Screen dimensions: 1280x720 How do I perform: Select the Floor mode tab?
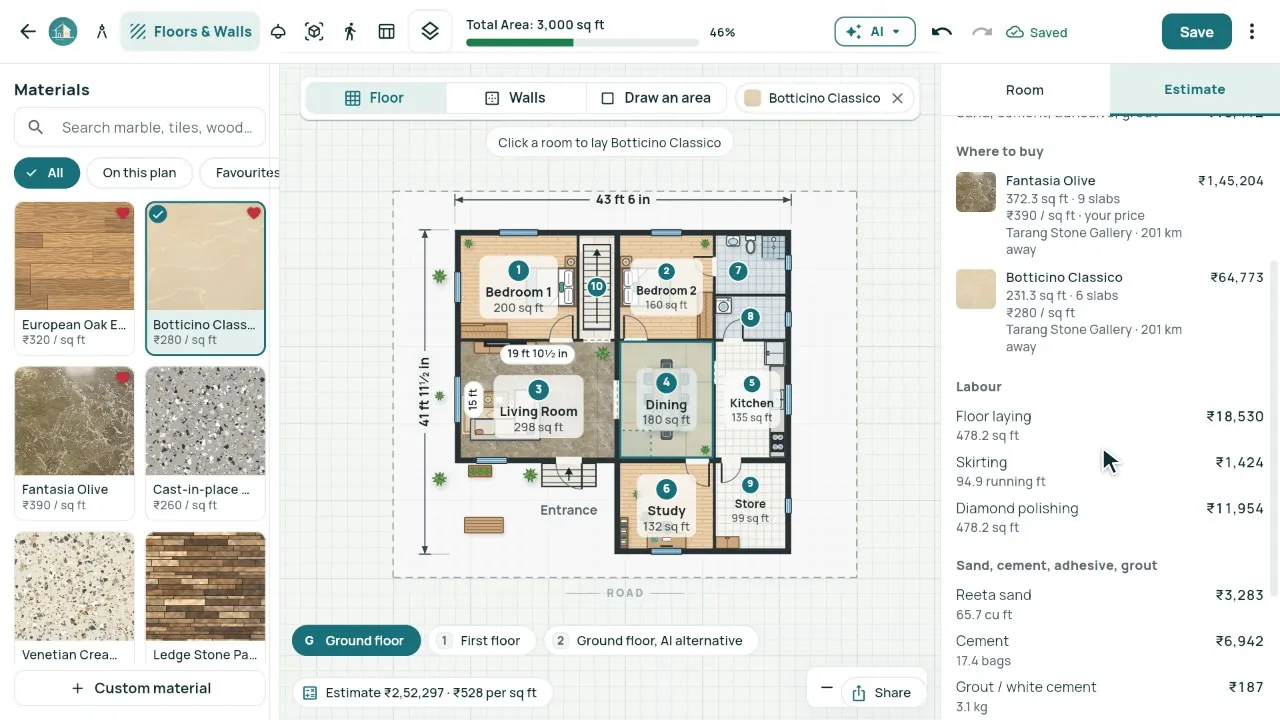click(376, 98)
